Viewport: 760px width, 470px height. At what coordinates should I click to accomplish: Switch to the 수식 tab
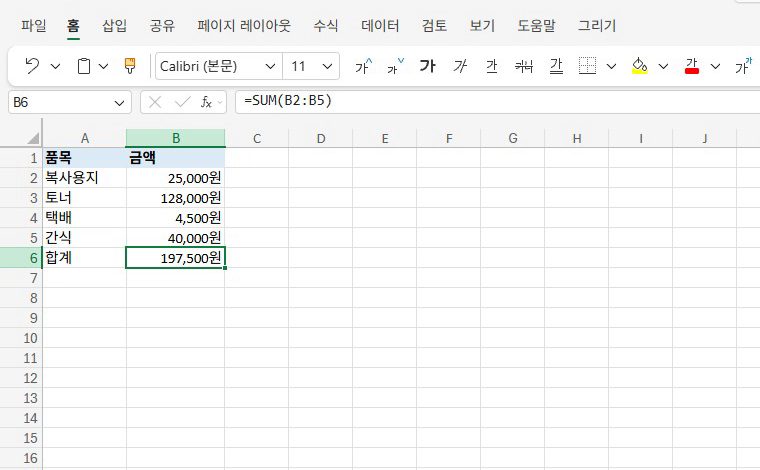325,26
